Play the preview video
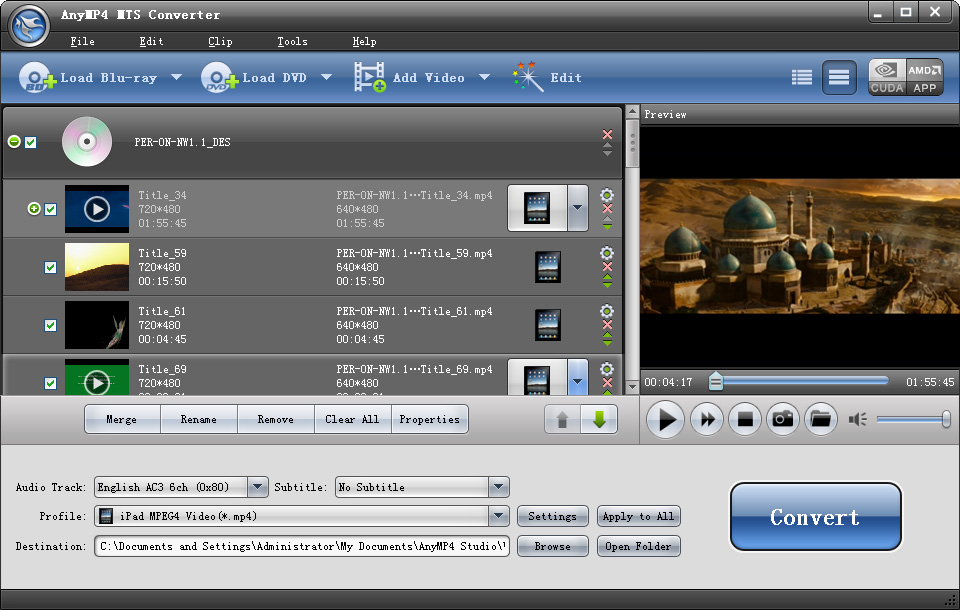This screenshot has width=960, height=610. pos(665,420)
